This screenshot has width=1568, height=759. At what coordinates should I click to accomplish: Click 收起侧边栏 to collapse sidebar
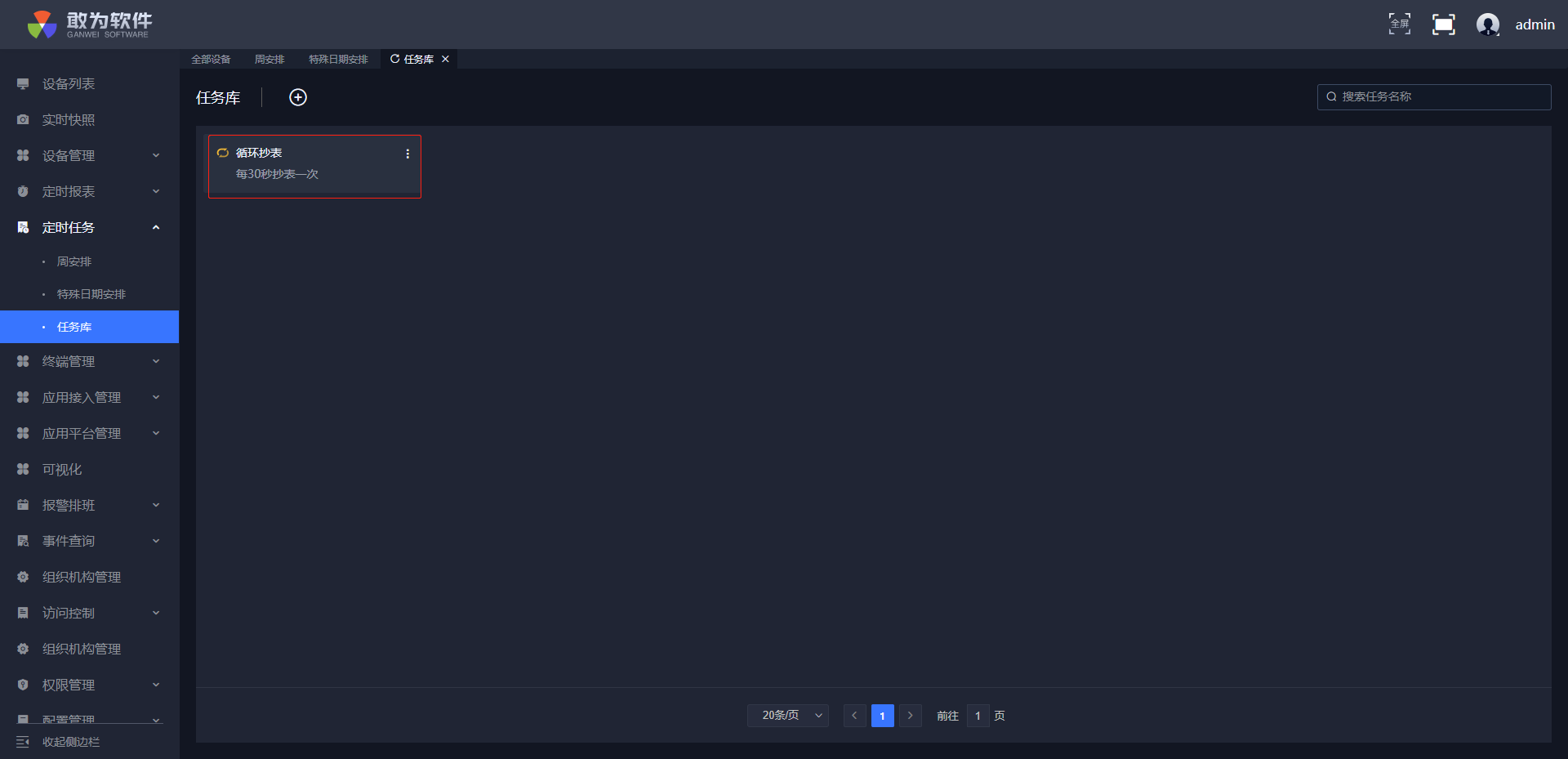point(71,742)
